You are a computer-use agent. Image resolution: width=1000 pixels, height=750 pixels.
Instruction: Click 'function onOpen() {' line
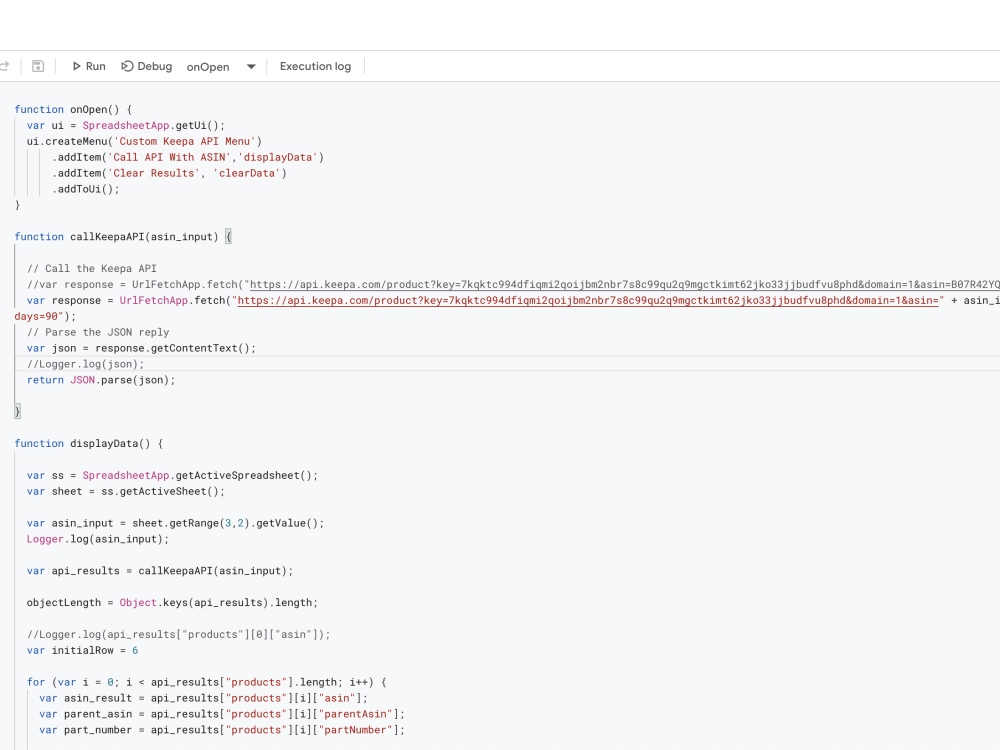73,110
